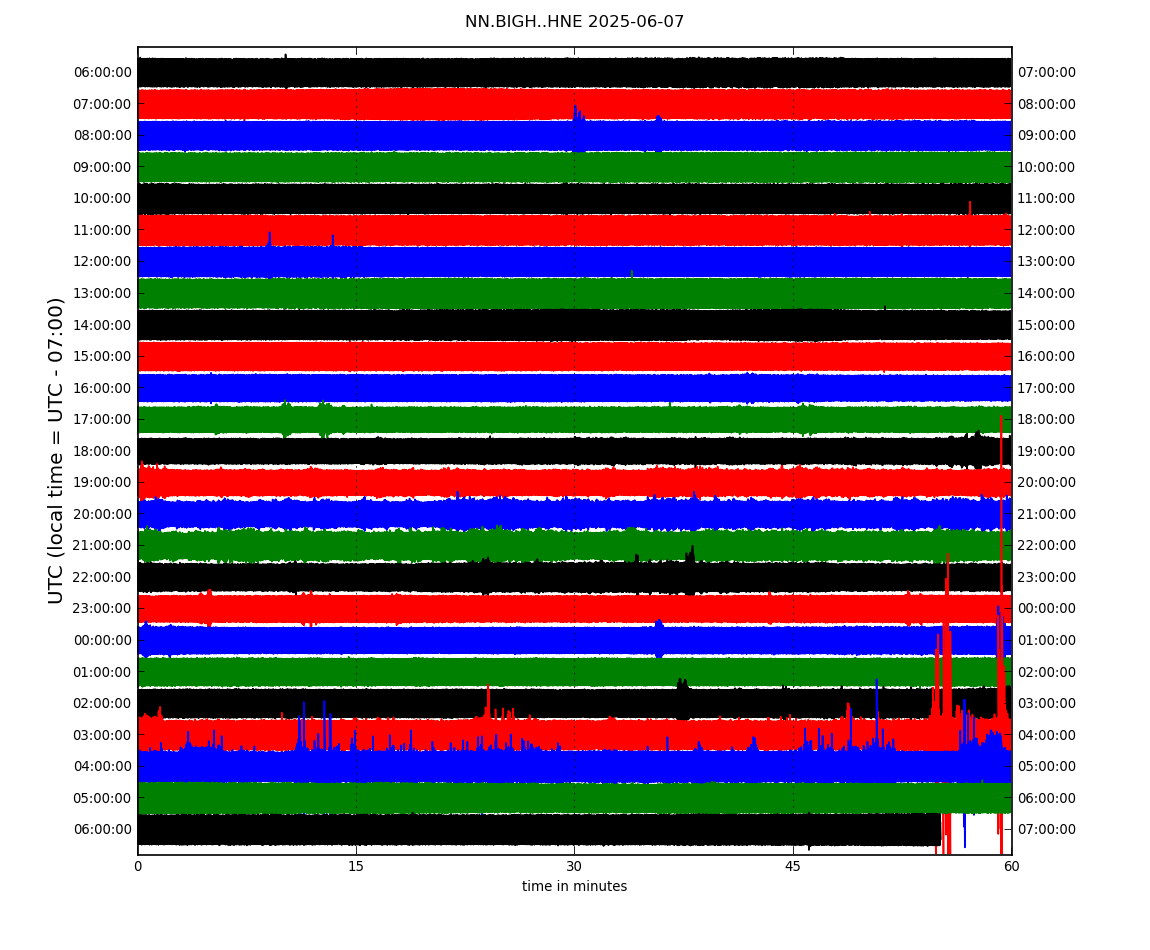
Task: Click the left UTC axis label 12:00:00
Action: (x=103, y=262)
